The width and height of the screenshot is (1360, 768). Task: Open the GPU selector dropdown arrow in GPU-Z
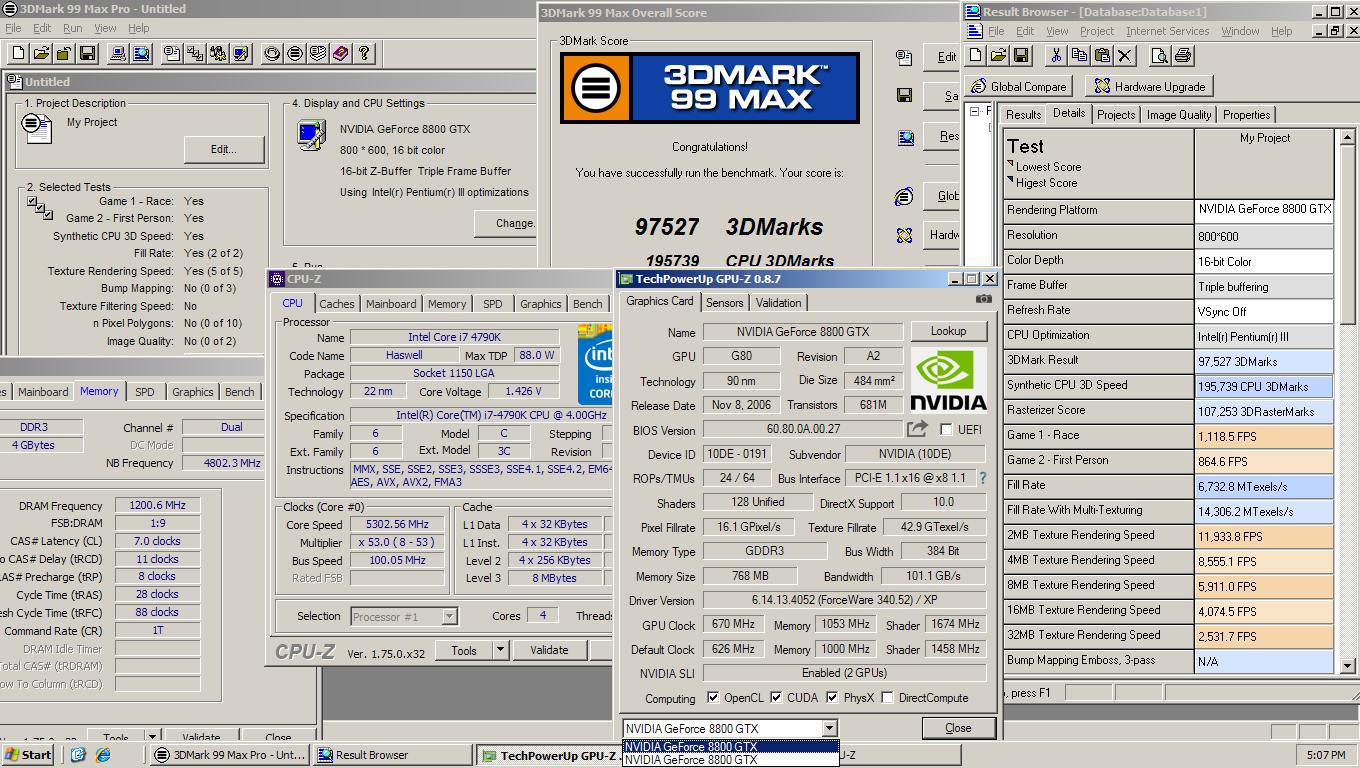pos(829,728)
